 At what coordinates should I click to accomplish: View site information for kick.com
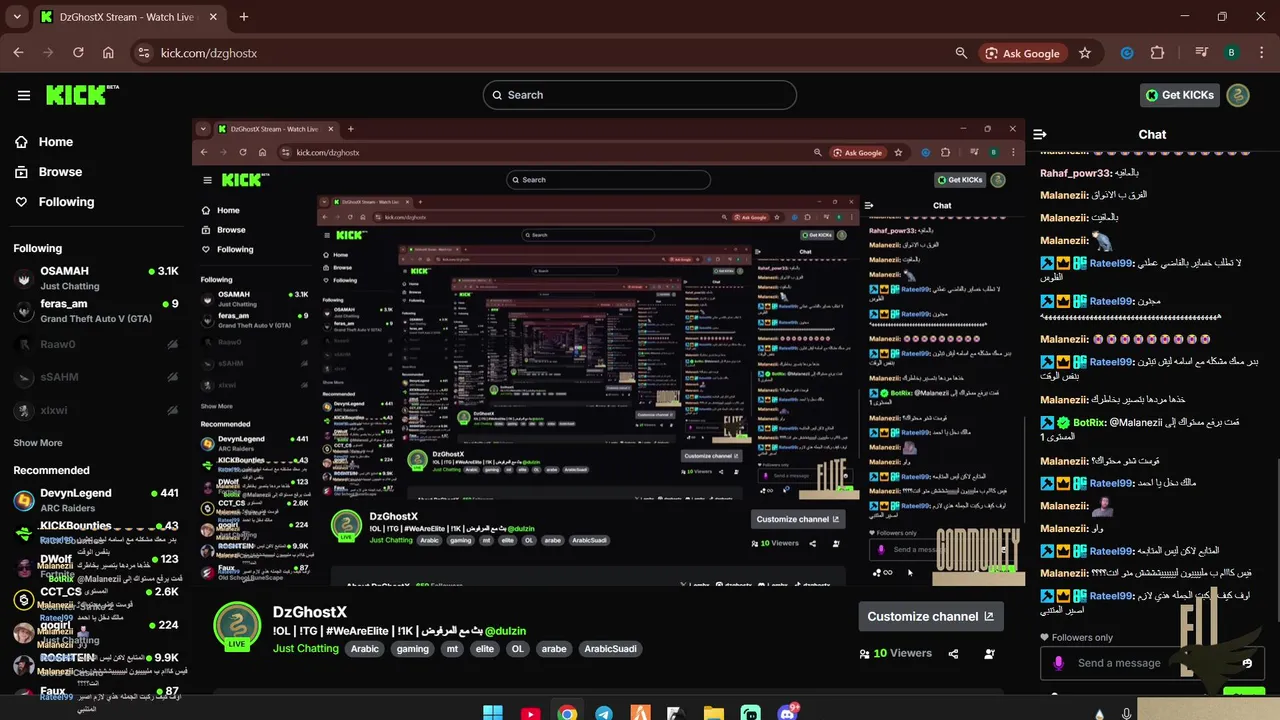tap(143, 53)
